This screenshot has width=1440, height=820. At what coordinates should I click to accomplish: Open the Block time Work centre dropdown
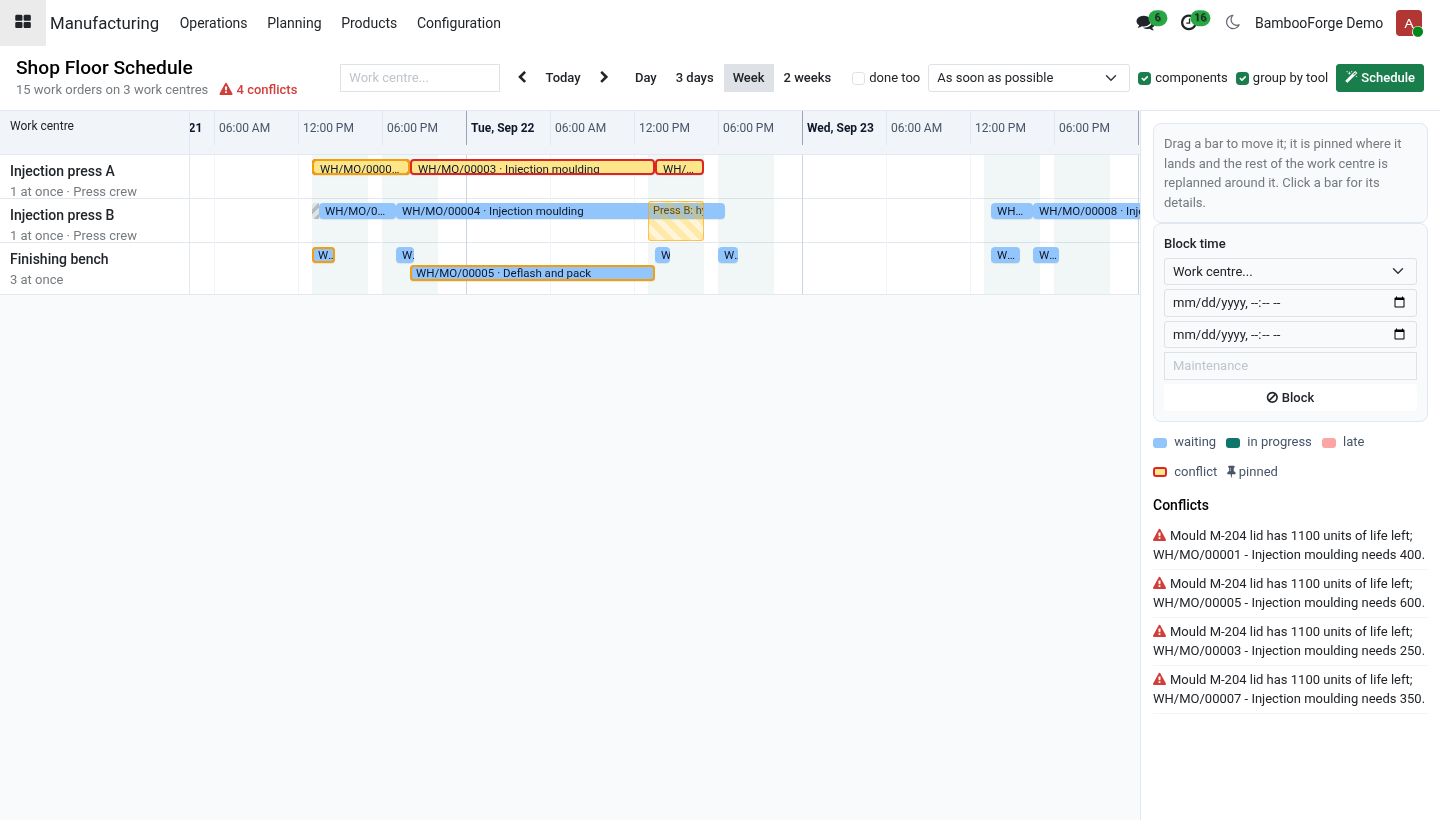pyautogui.click(x=1290, y=271)
